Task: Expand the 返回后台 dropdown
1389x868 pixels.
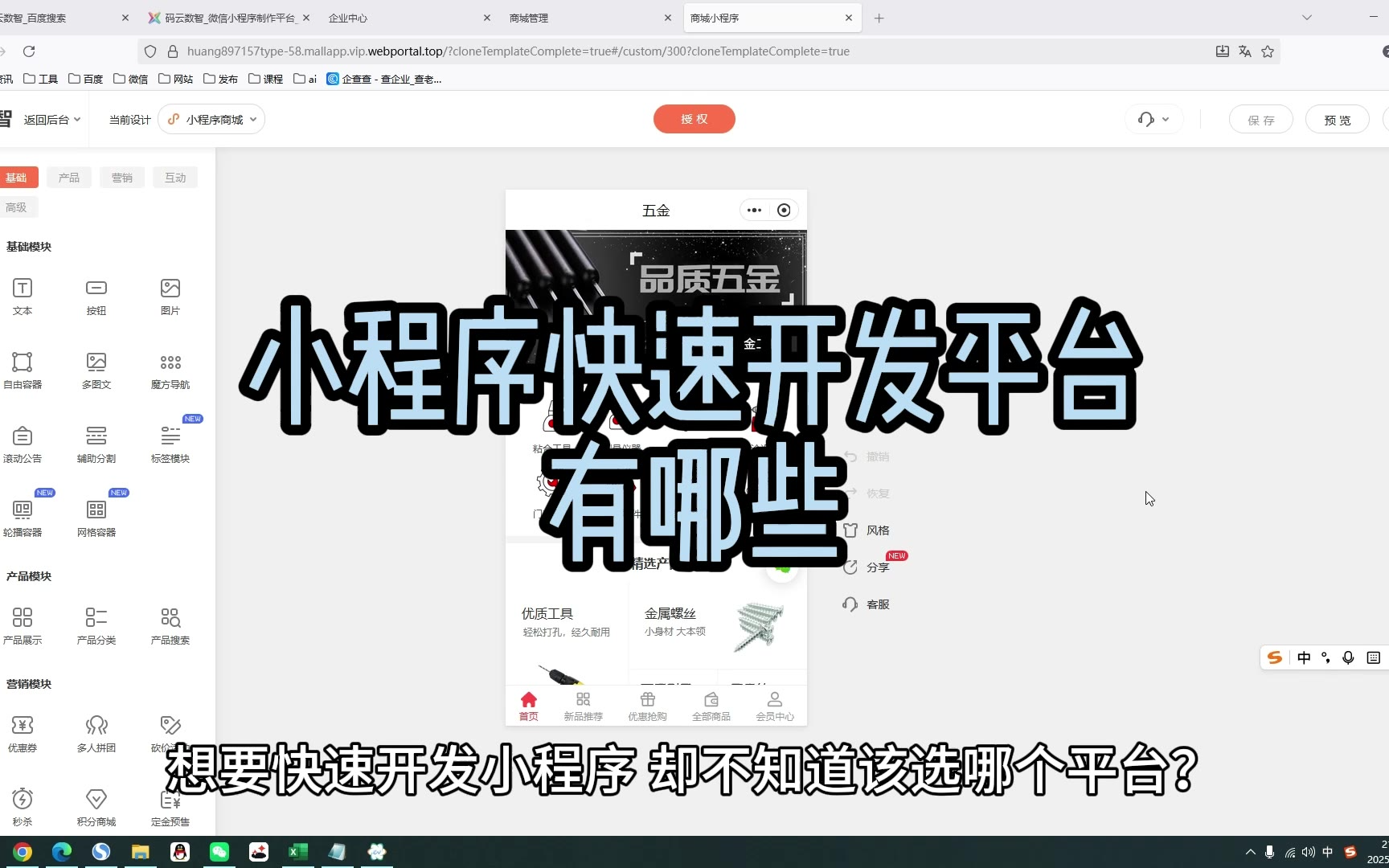Action: pyautogui.click(x=51, y=120)
